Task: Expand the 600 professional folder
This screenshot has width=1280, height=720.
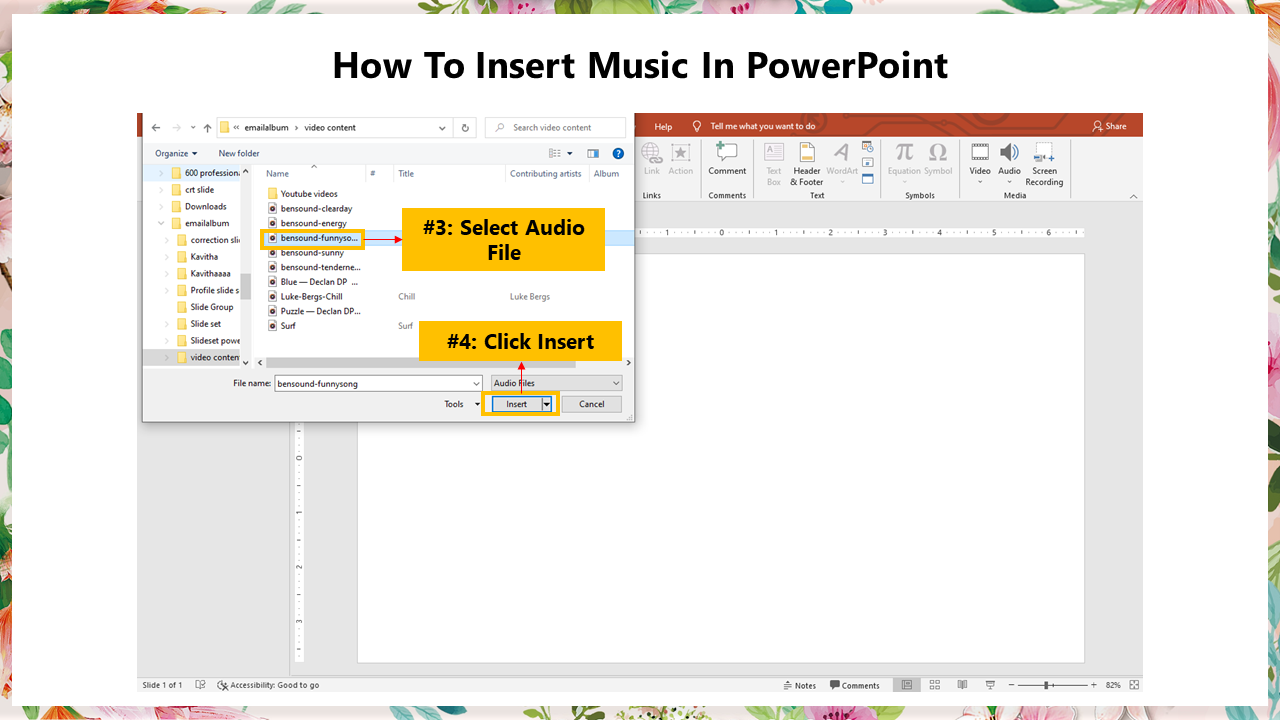Action: [162, 173]
